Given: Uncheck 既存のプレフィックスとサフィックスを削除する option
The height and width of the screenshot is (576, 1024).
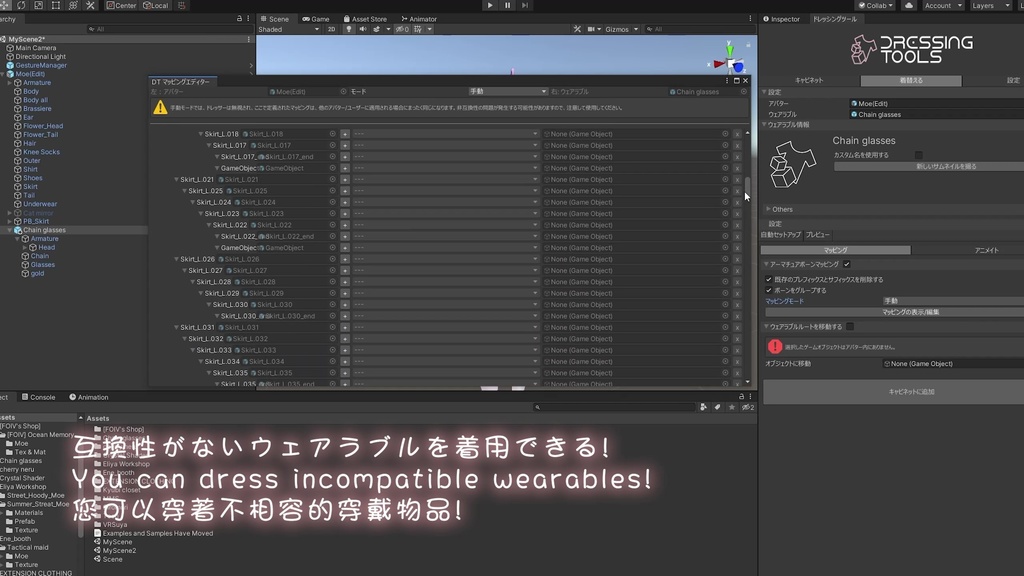Looking at the screenshot, I should [767, 279].
